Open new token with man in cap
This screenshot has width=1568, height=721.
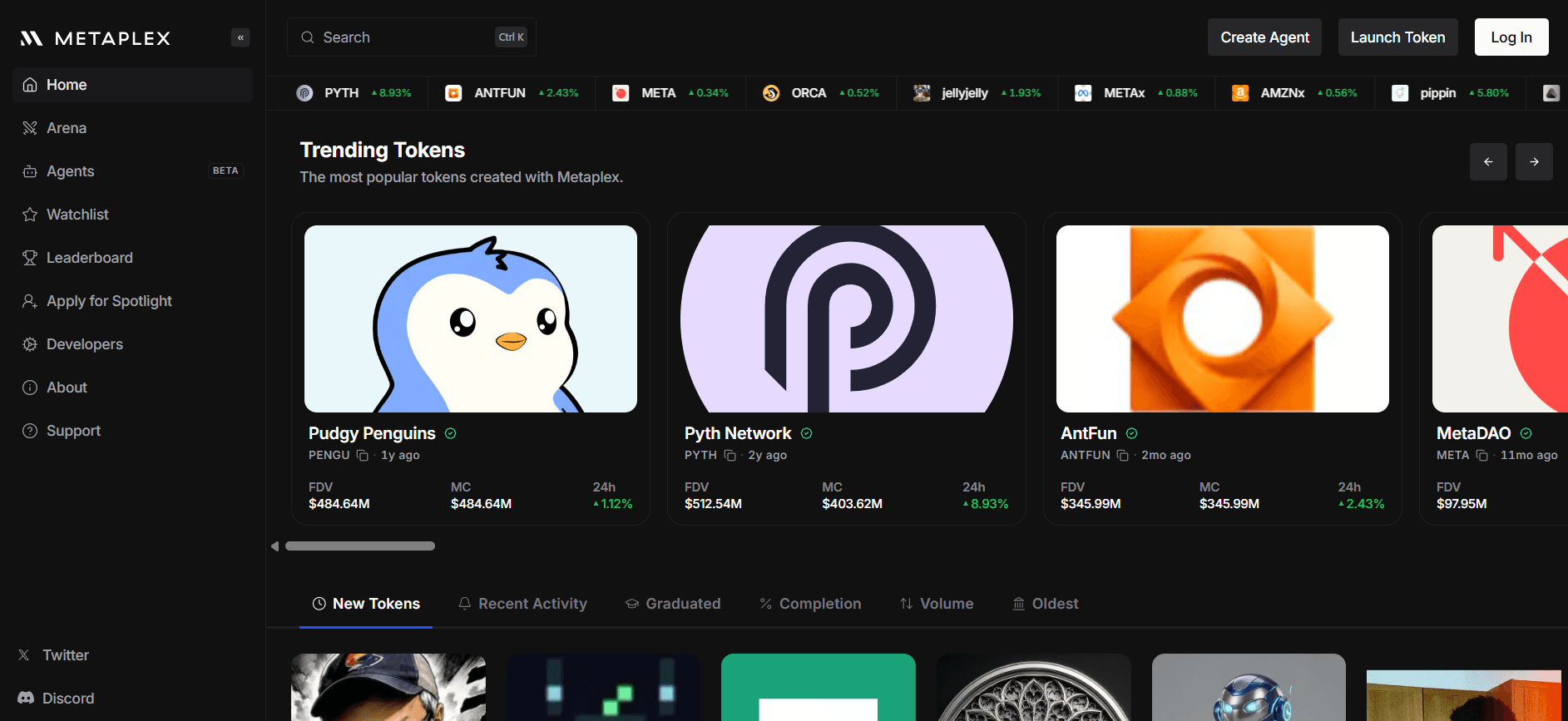click(388, 687)
